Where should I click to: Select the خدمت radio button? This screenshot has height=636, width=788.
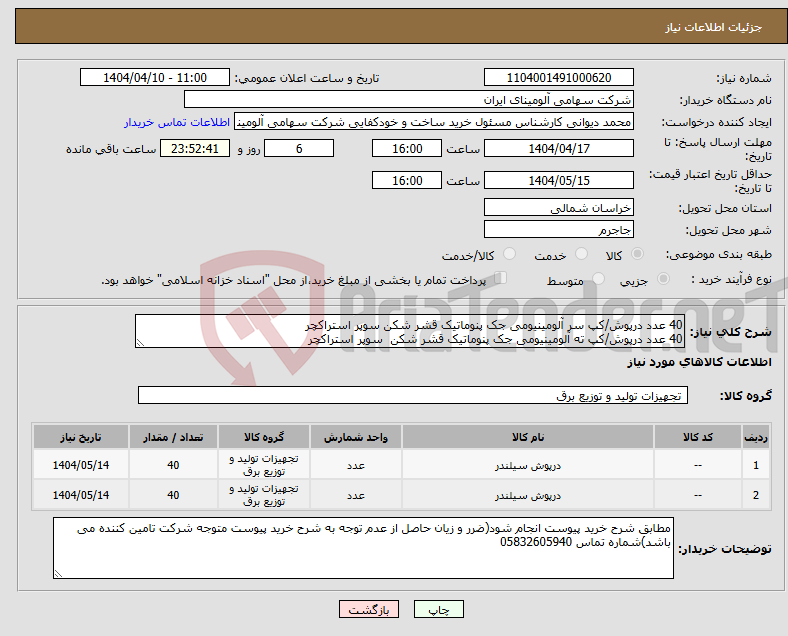[581, 254]
